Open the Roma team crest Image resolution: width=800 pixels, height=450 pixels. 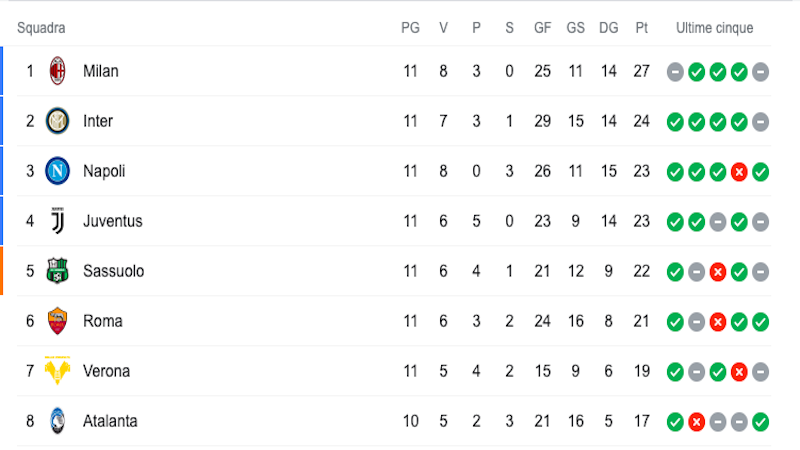(57, 320)
